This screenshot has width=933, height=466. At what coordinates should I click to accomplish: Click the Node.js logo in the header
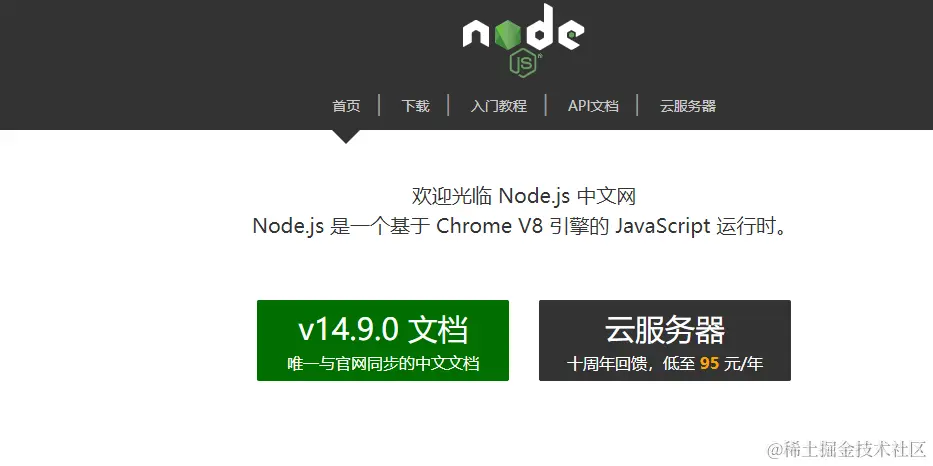point(524,39)
